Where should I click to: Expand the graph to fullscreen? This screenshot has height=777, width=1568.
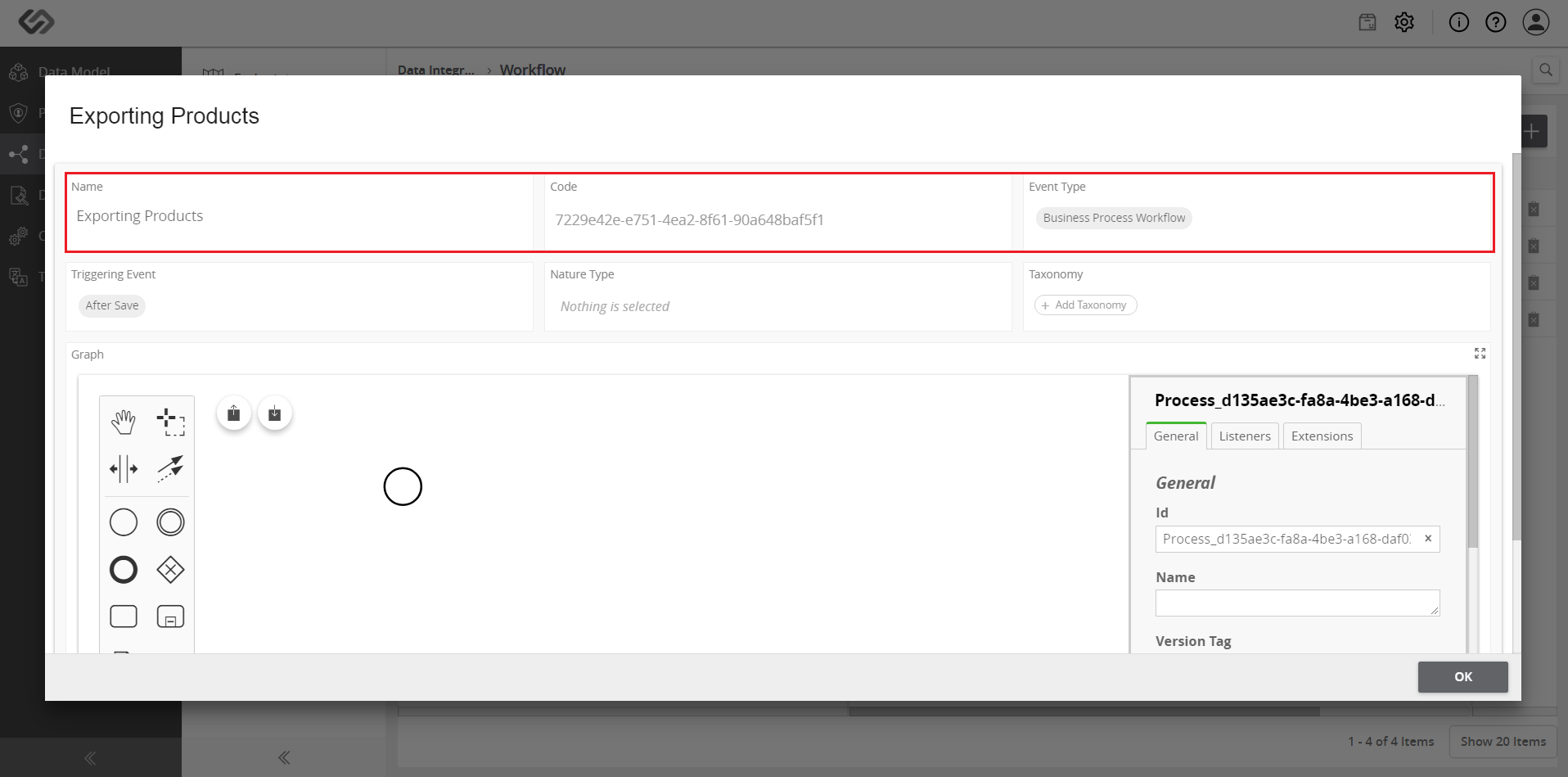click(1480, 354)
